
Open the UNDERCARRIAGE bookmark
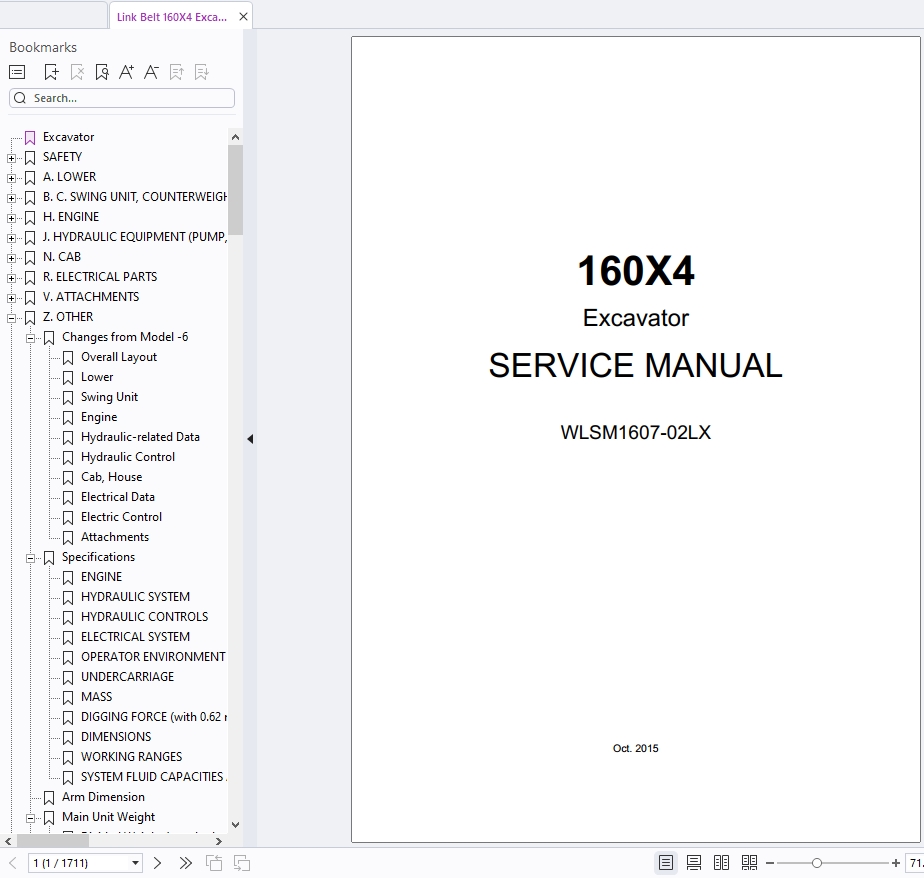pos(127,677)
